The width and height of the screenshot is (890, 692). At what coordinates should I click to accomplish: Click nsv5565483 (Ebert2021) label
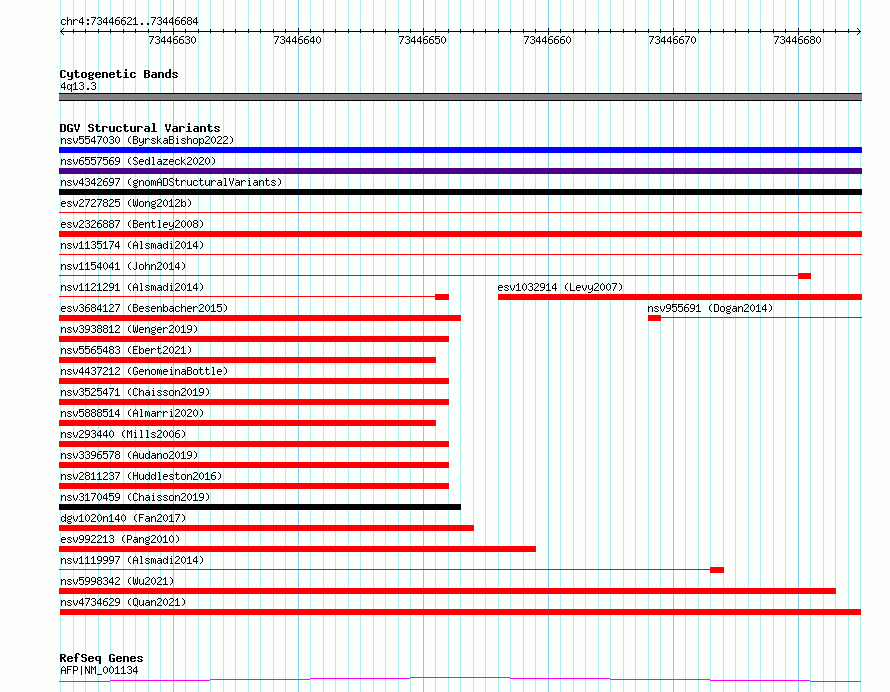coord(126,350)
